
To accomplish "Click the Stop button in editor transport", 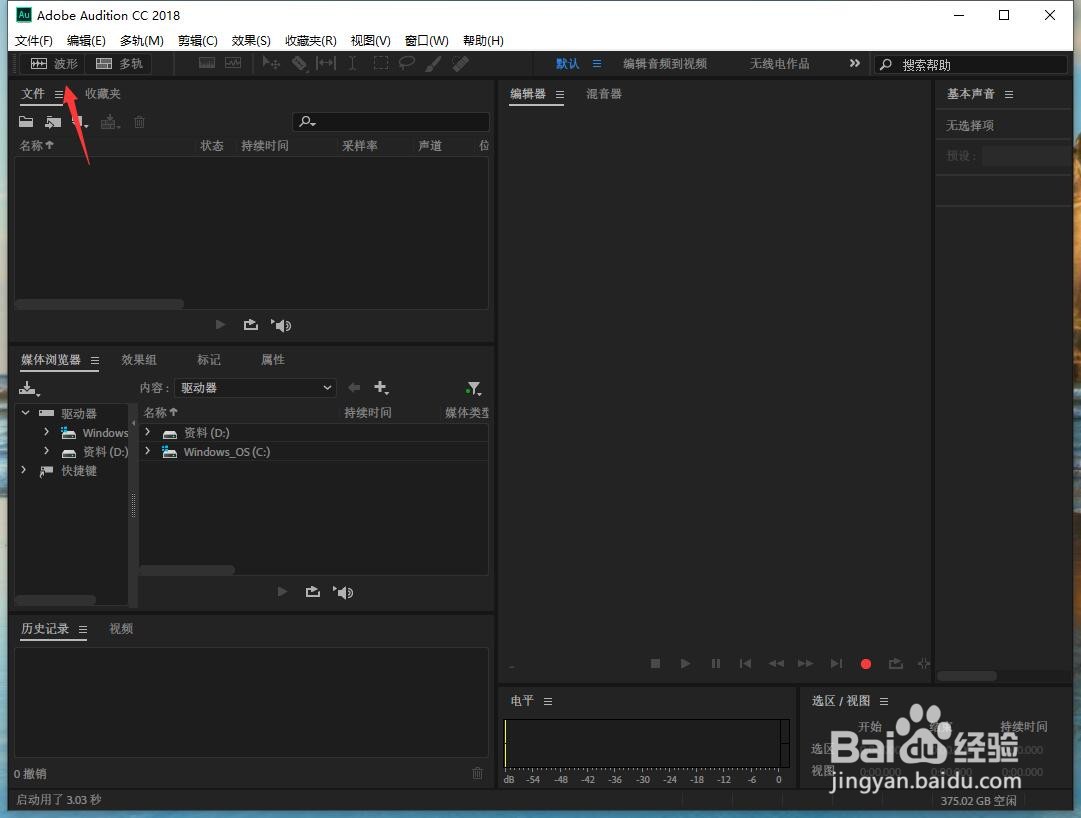I will (655, 664).
